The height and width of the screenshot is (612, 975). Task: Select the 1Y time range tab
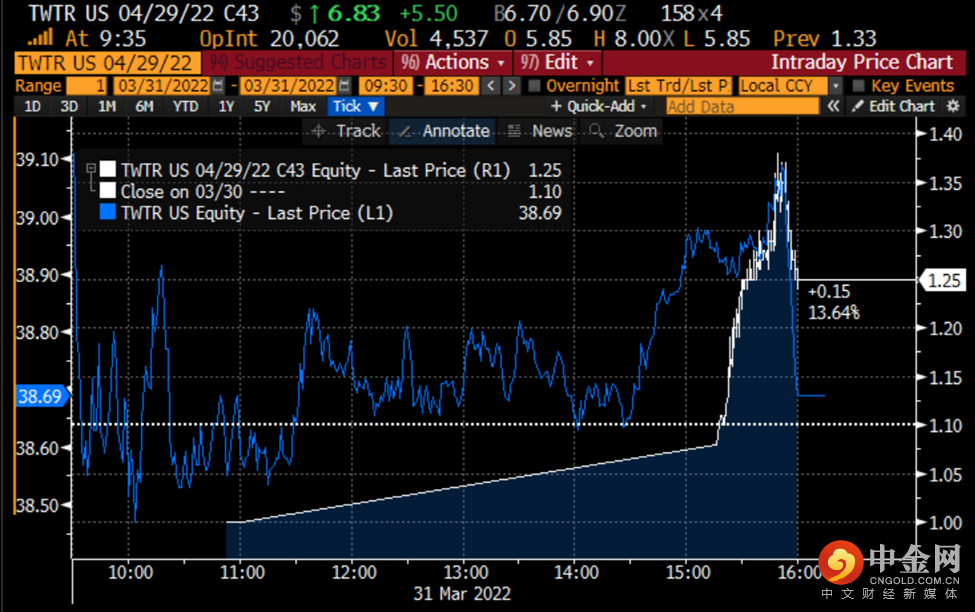pyautogui.click(x=226, y=106)
